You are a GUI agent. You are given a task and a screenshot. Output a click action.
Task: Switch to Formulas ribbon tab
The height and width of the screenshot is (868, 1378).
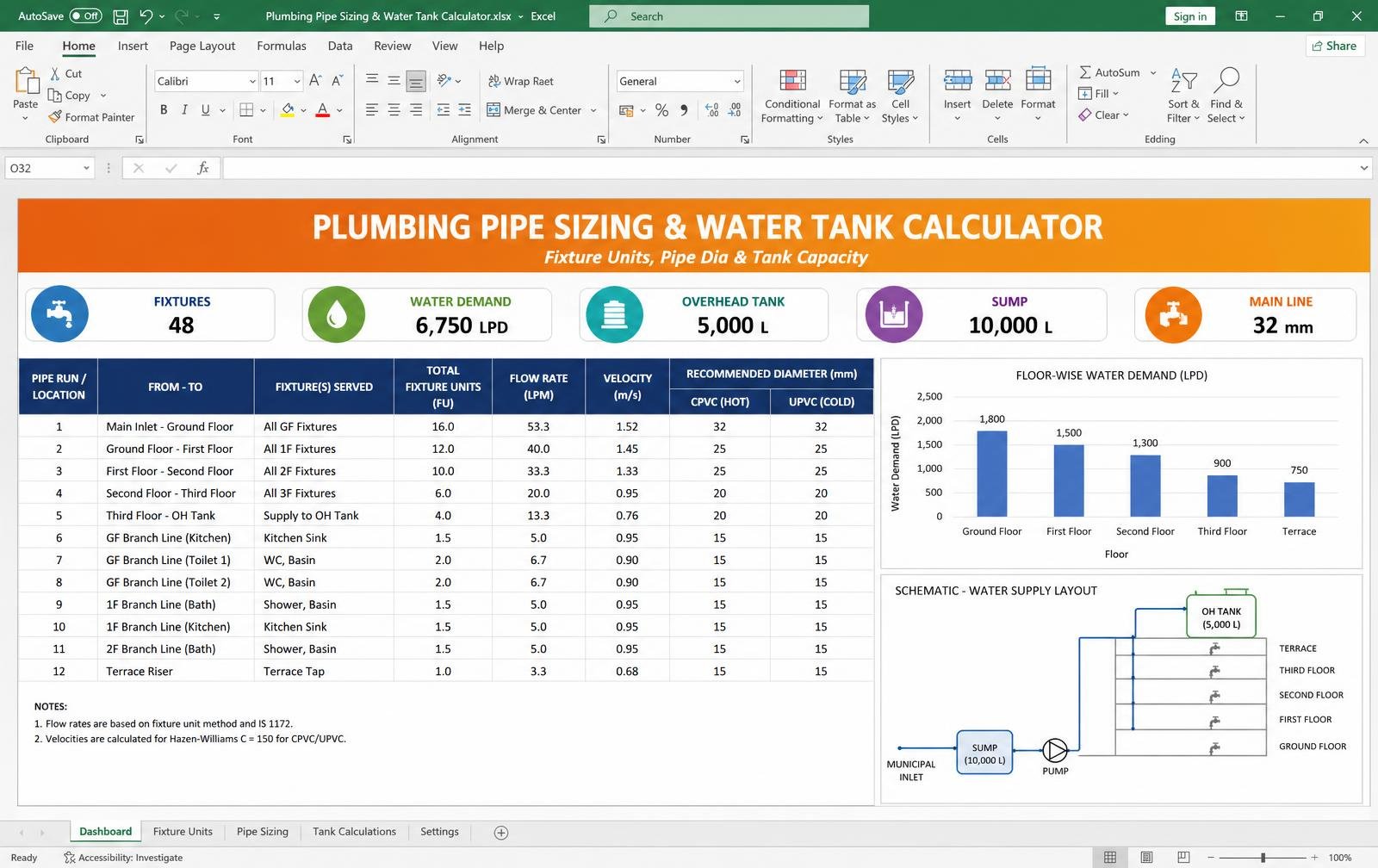(282, 46)
